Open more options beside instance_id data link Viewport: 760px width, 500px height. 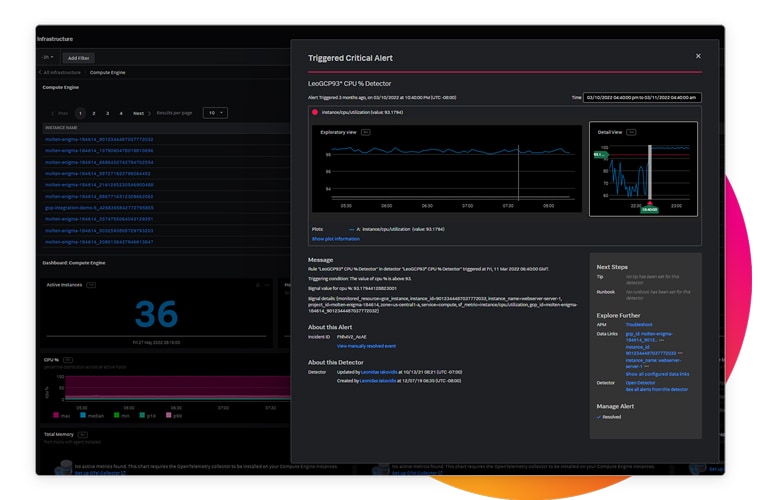(x=680, y=353)
